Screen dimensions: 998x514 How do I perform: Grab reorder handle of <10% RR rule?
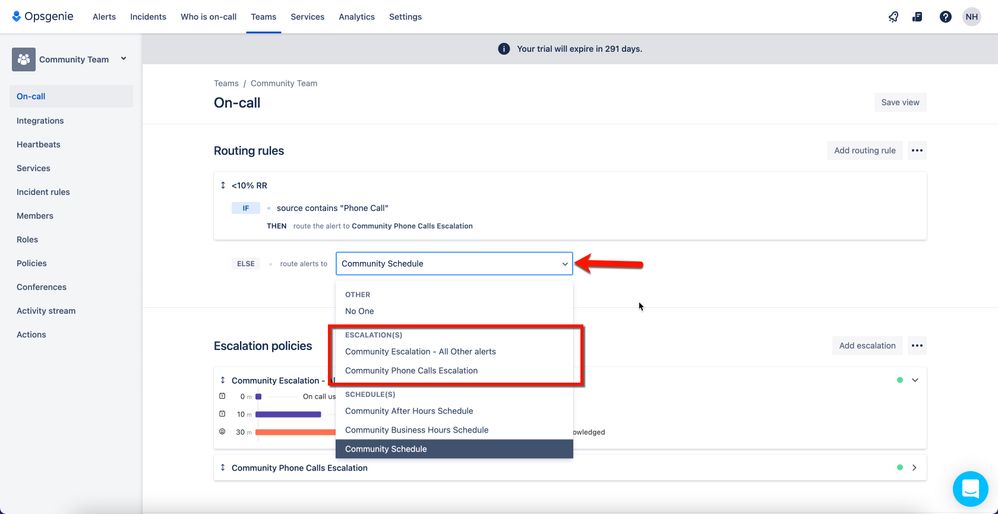click(223, 186)
